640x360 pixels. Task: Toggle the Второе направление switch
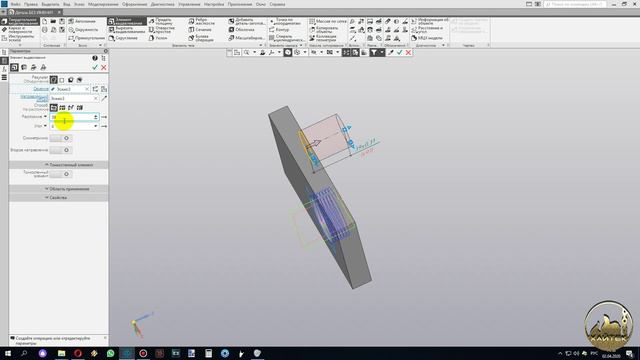[61, 150]
